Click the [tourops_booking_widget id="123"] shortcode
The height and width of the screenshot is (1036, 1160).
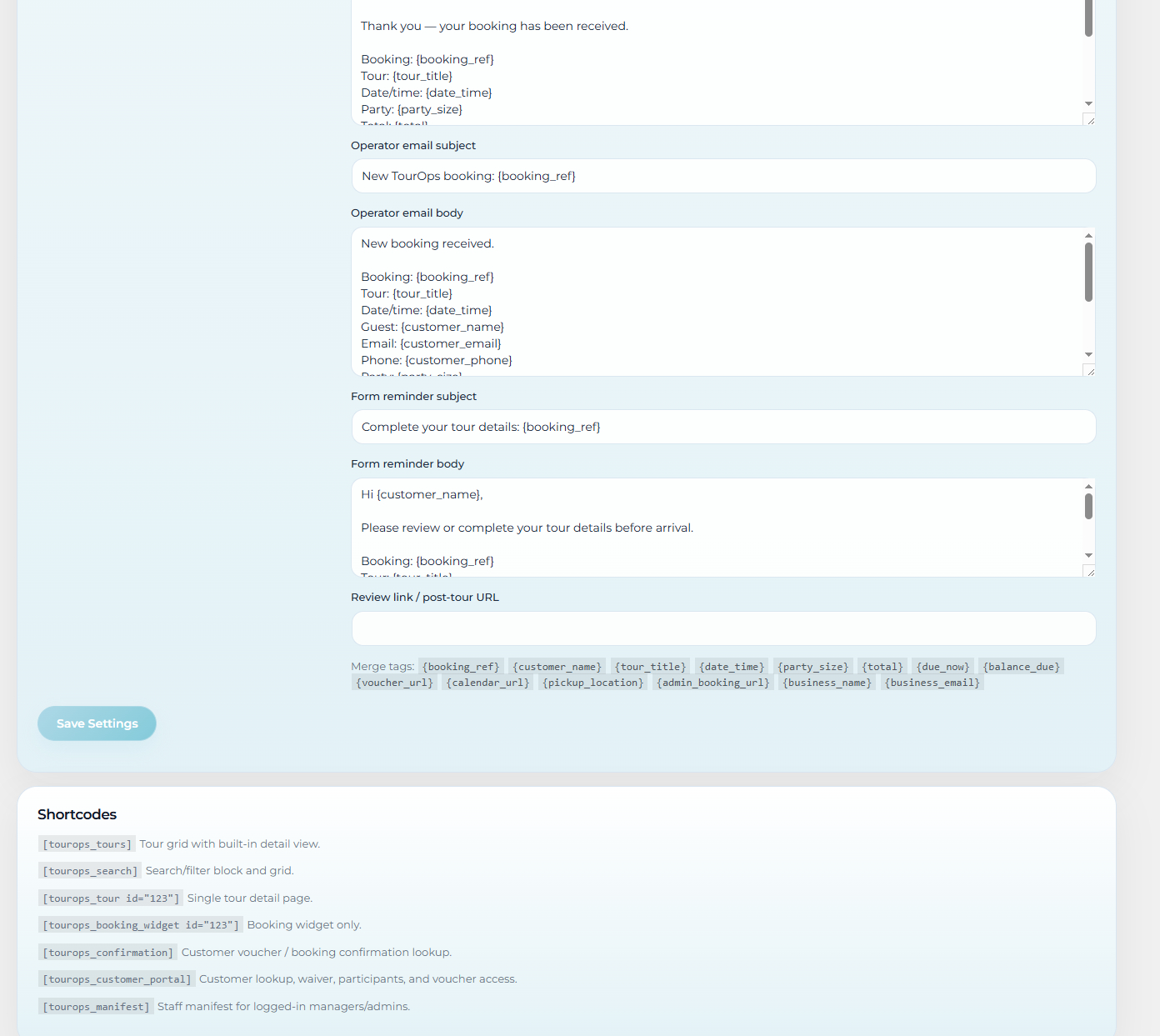coord(141,925)
